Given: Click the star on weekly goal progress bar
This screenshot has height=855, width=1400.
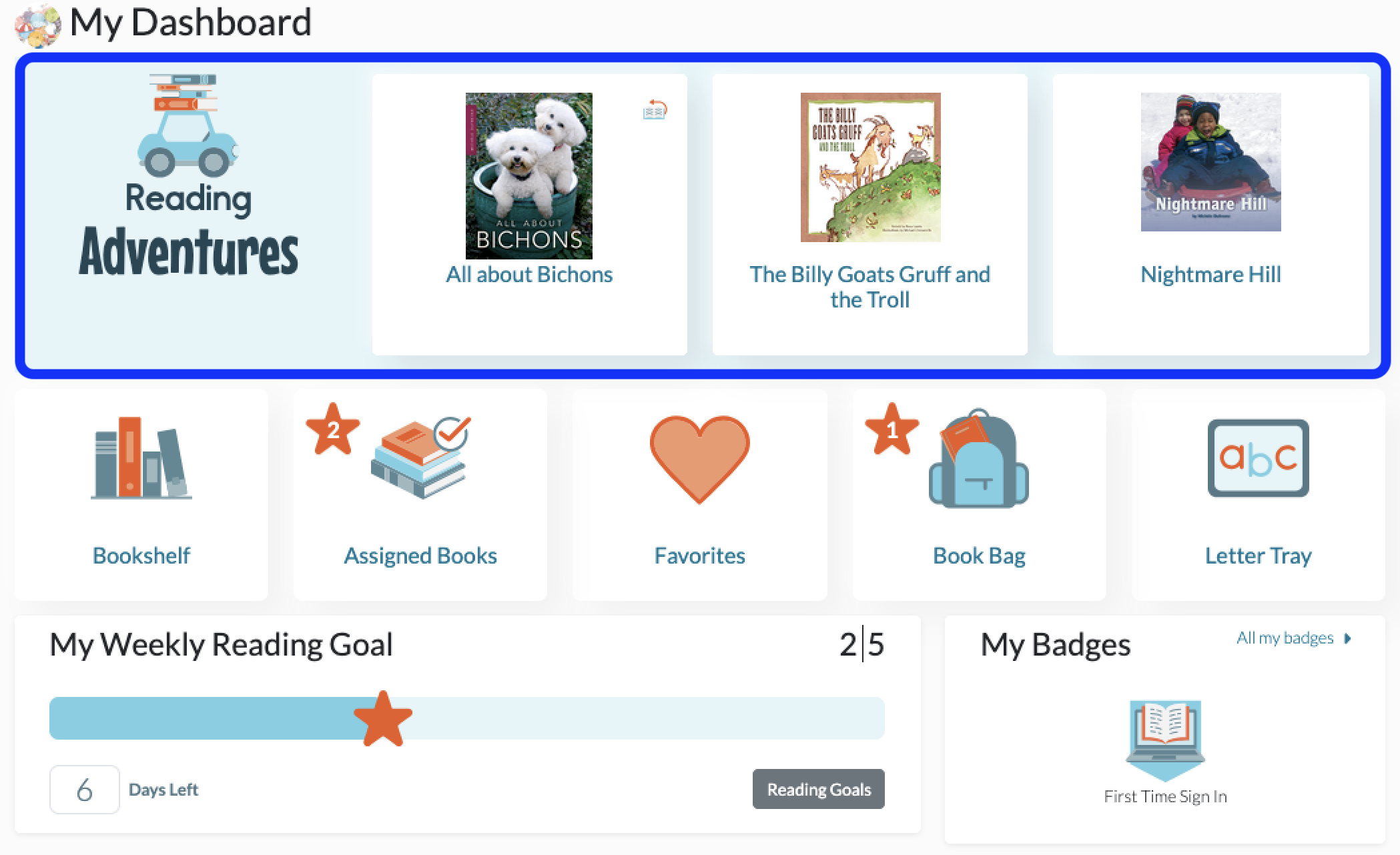Looking at the screenshot, I should 383,719.
